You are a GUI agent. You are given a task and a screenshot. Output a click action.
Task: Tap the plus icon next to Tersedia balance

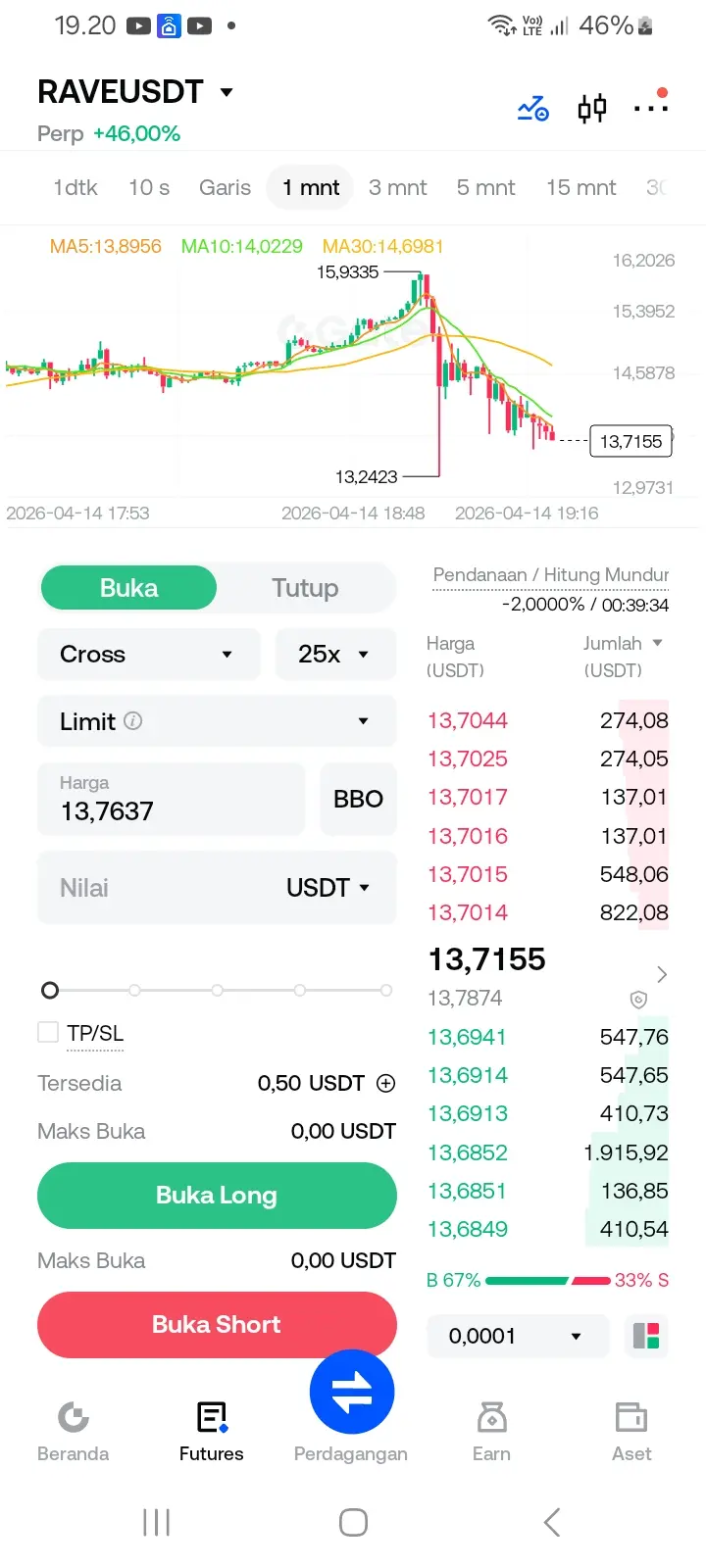pos(386,1083)
